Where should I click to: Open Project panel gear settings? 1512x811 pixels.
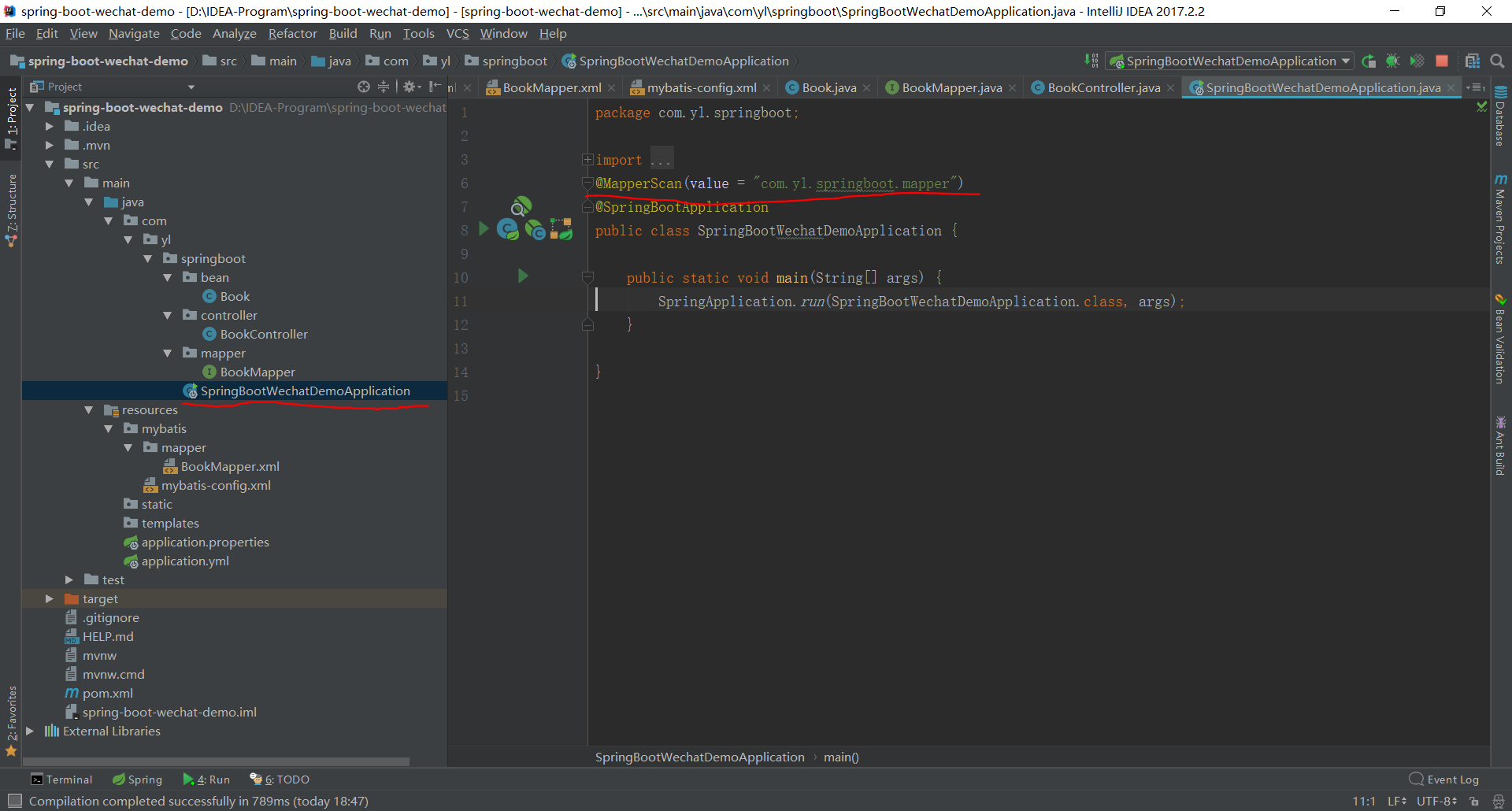(x=411, y=87)
